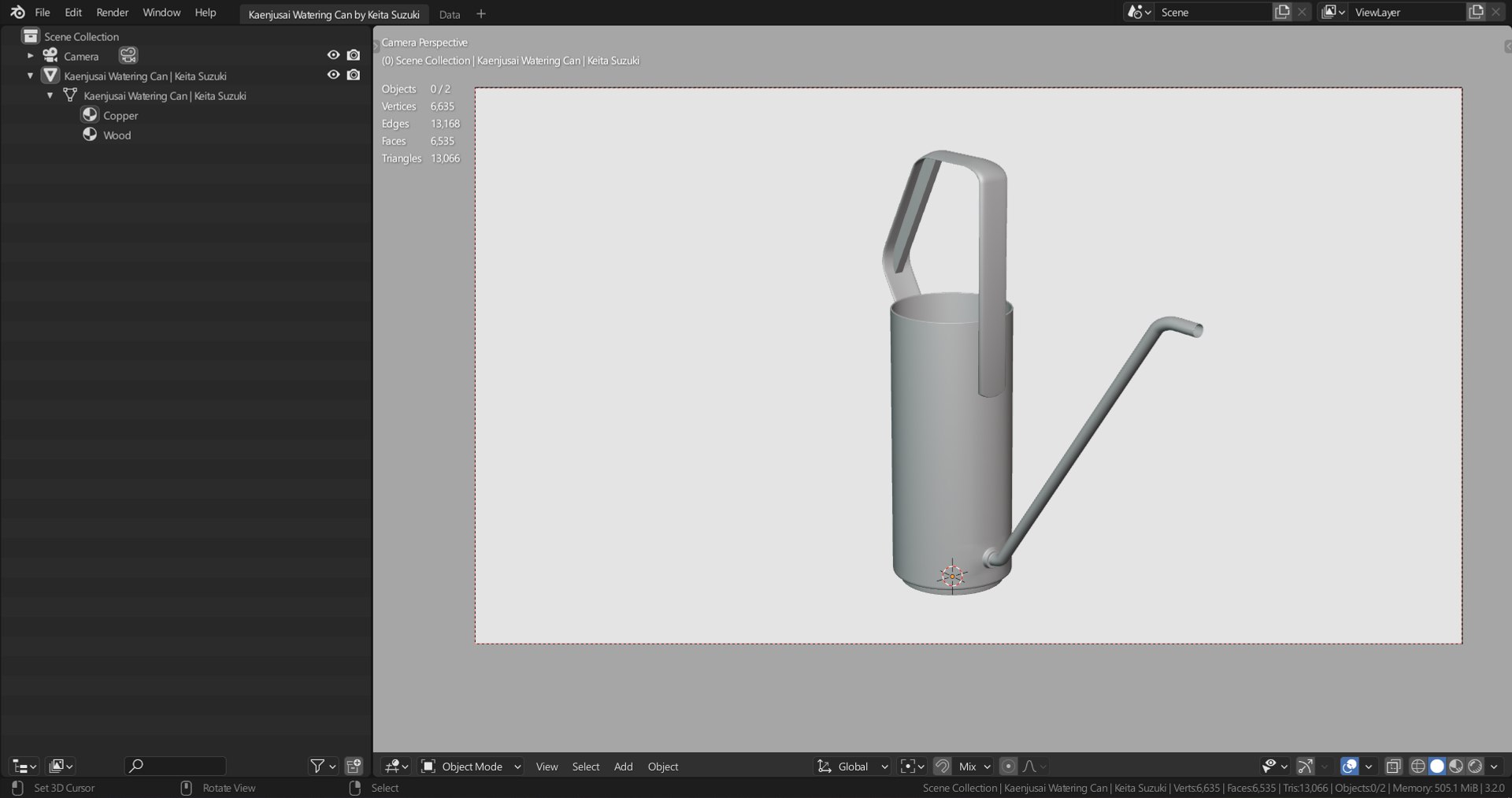The image size is (1512, 798).
Task: Open the transform pivot point menu
Action: tap(912, 766)
